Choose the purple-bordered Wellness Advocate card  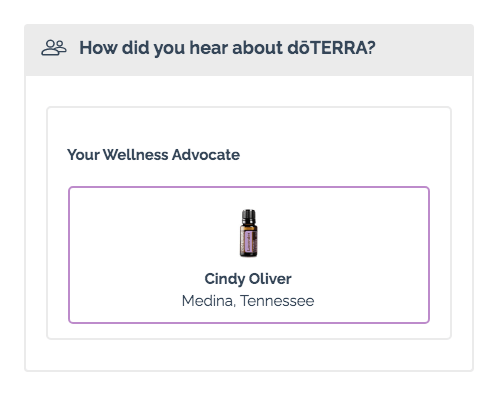pyautogui.click(x=249, y=255)
